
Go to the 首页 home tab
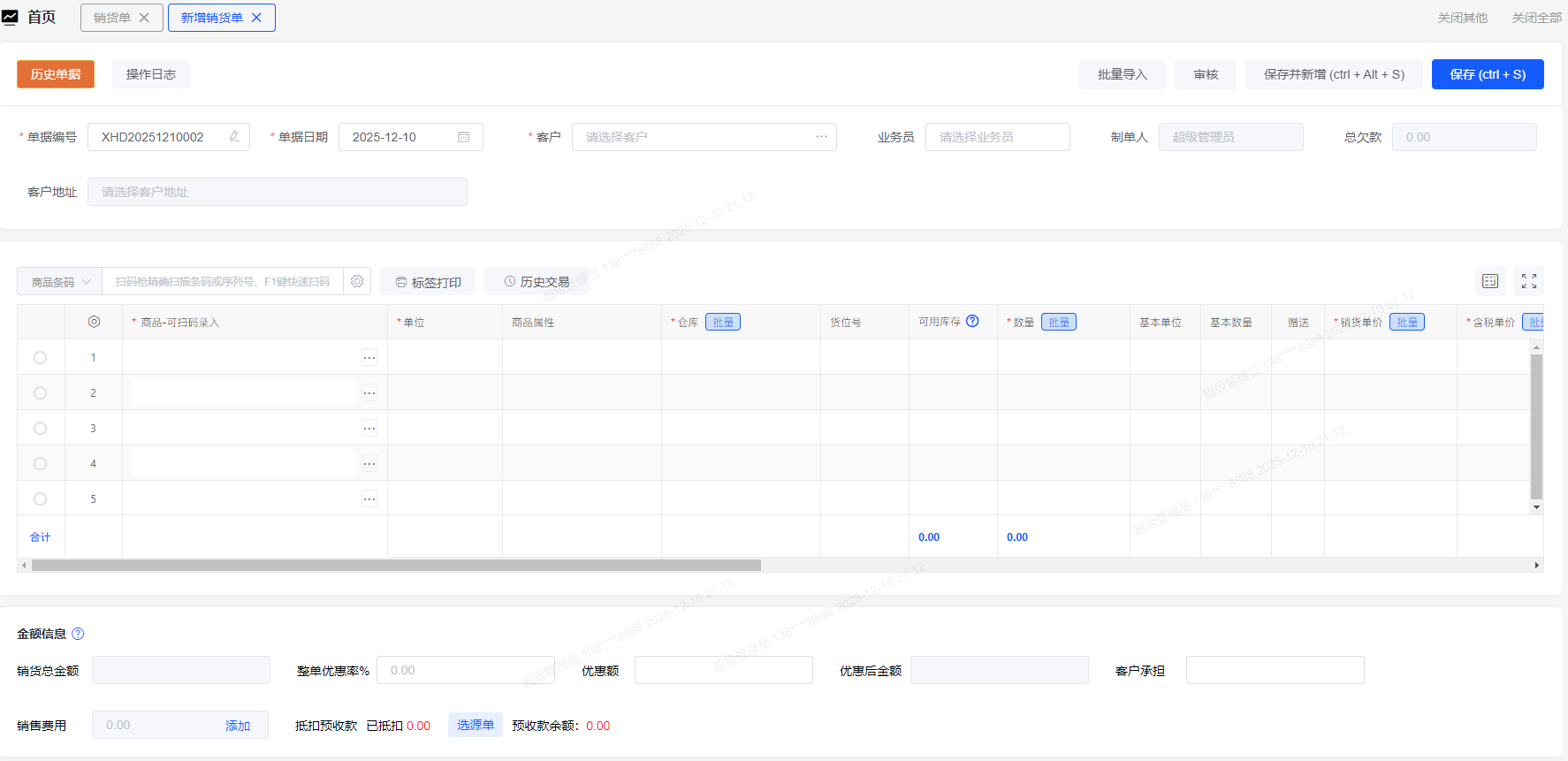pos(41,18)
